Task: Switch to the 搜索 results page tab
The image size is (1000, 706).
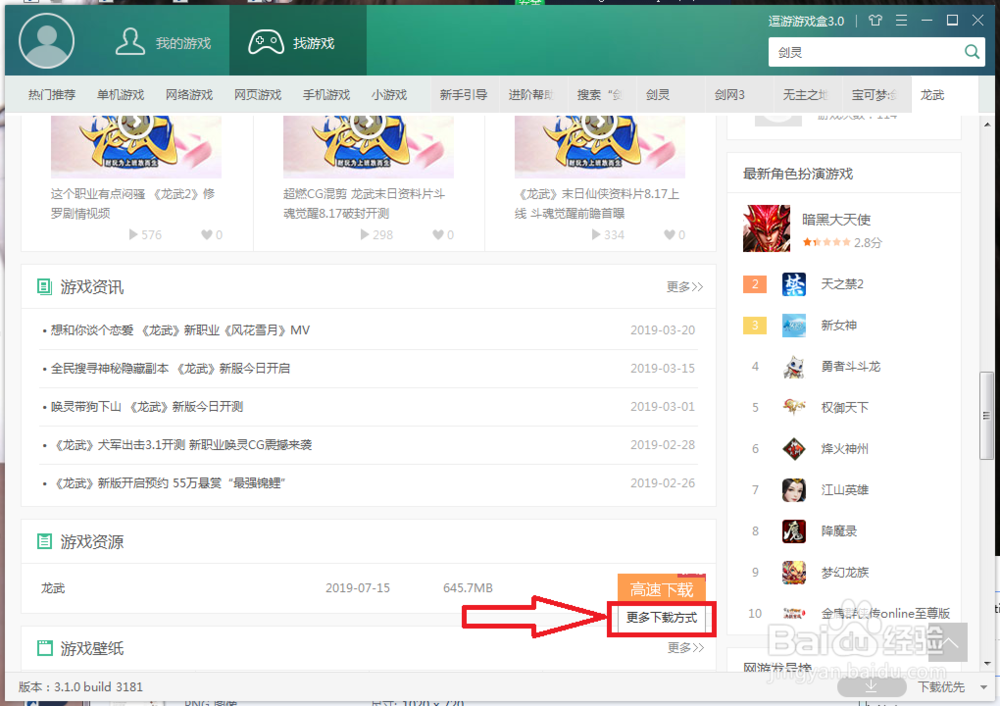Action: (x=602, y=94)
